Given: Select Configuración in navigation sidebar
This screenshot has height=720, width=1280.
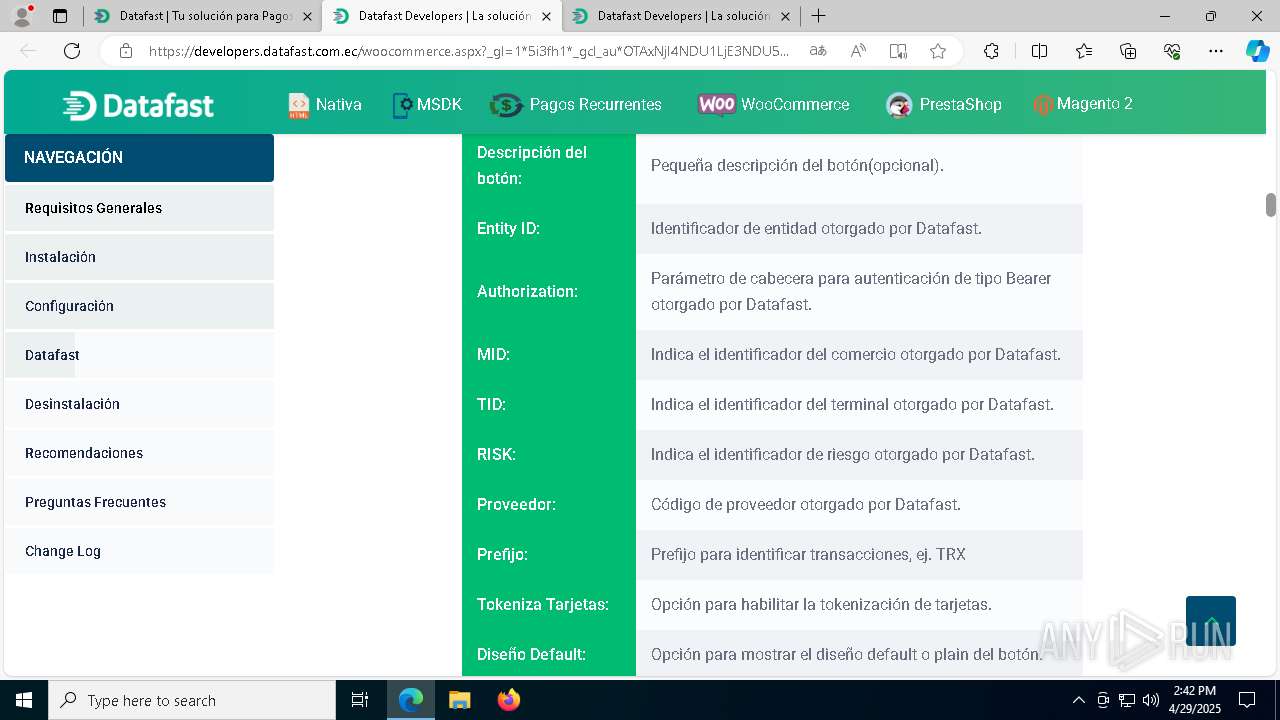Looking at the screenshot, I should (139, 306).
